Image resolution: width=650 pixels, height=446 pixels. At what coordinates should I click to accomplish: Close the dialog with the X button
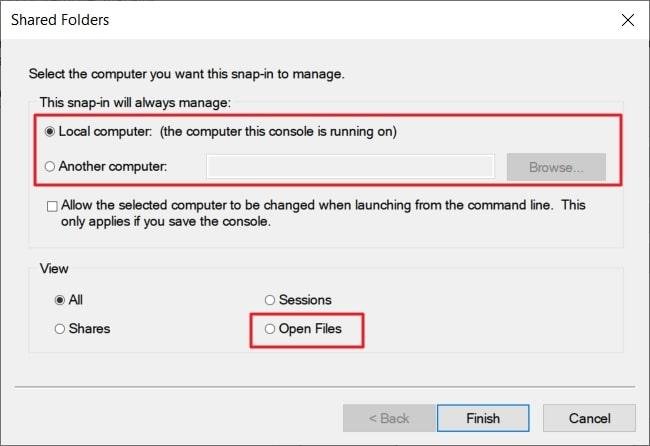click(x=628, y=20)
